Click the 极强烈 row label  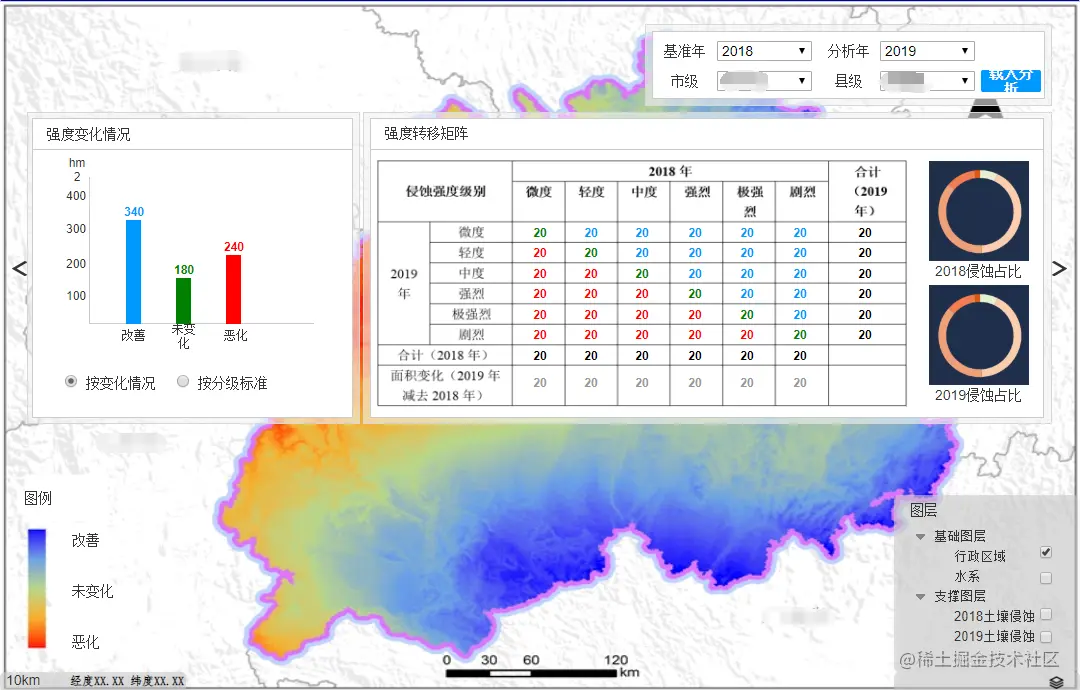[x=472, y=315]
